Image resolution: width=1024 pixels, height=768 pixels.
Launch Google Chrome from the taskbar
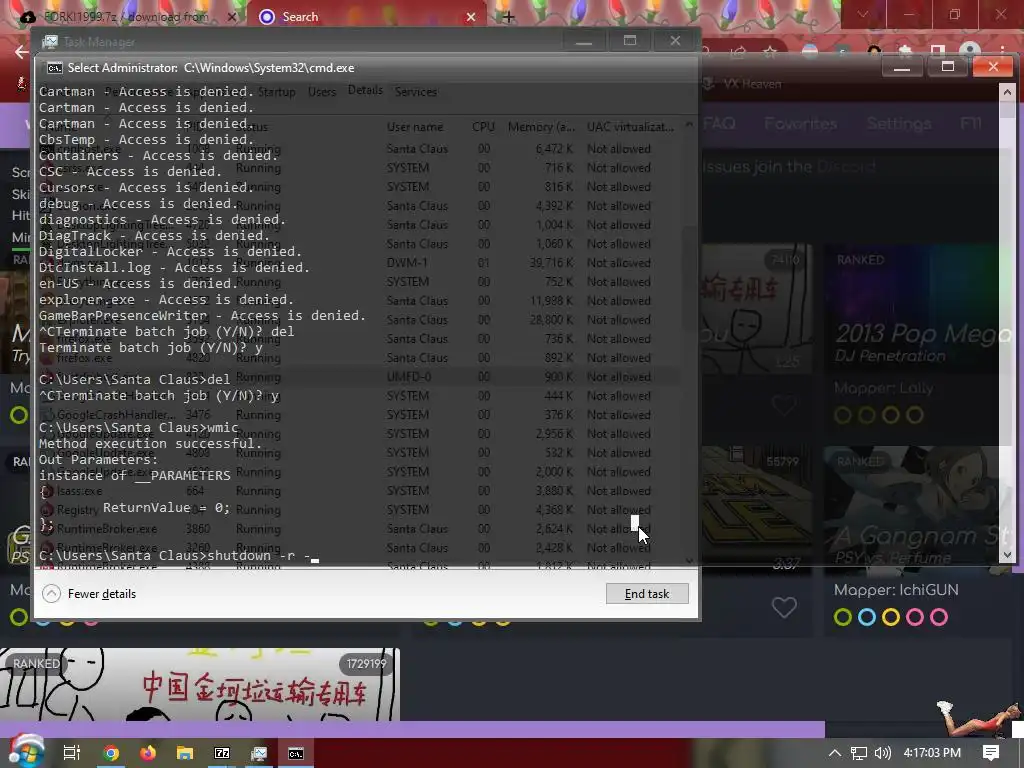tap(111, 753)
